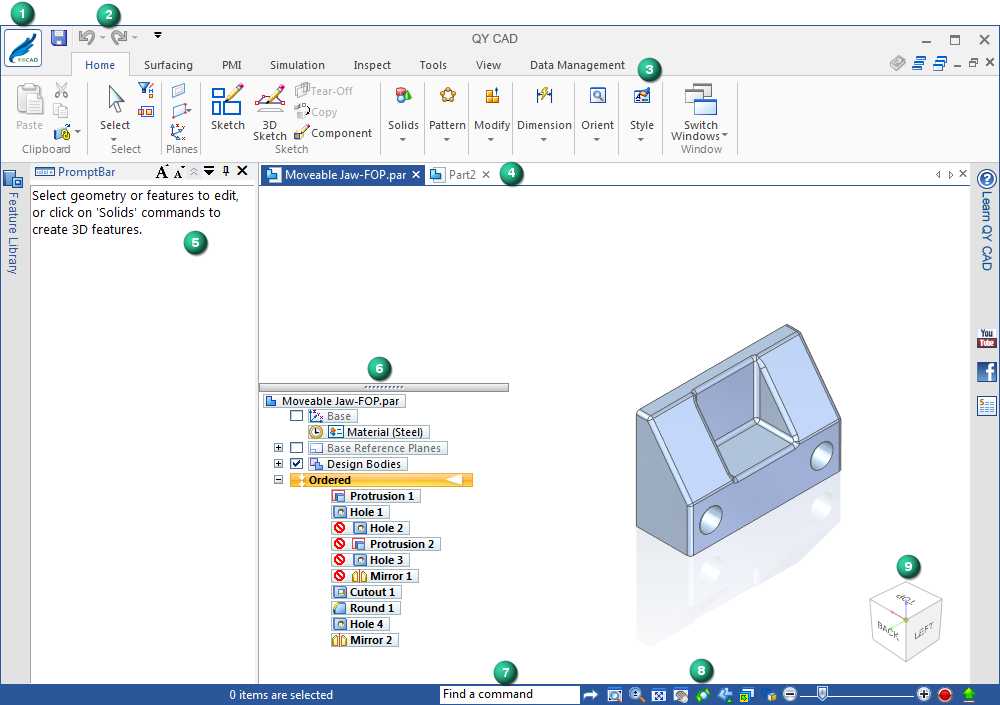The width and height of the screenshot is (1000, 705).
Task: Expand the Design Bodies tree node
Action: pyautogui.click(x=279, y=464)
